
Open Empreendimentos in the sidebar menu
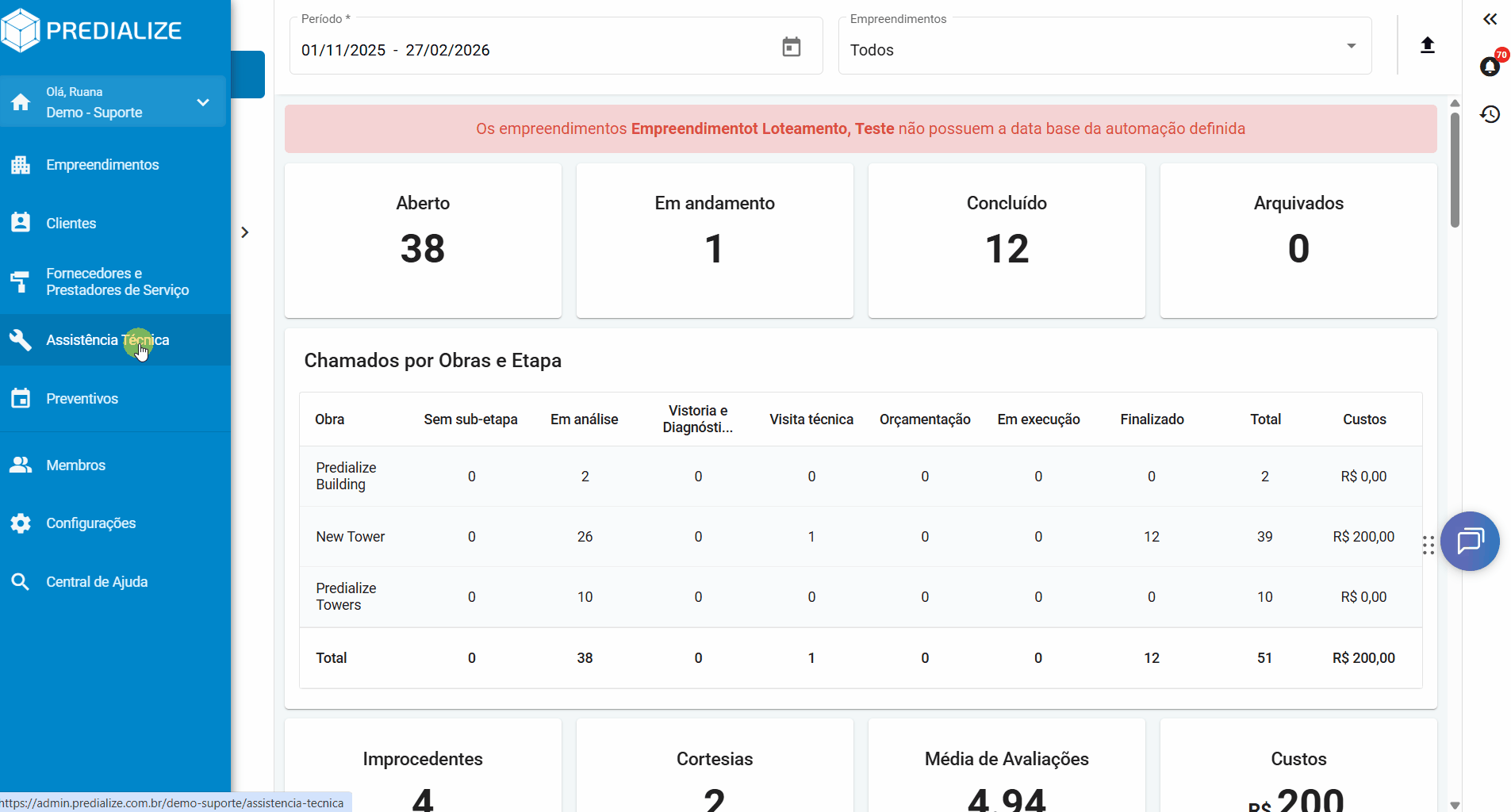coord(102,165)
